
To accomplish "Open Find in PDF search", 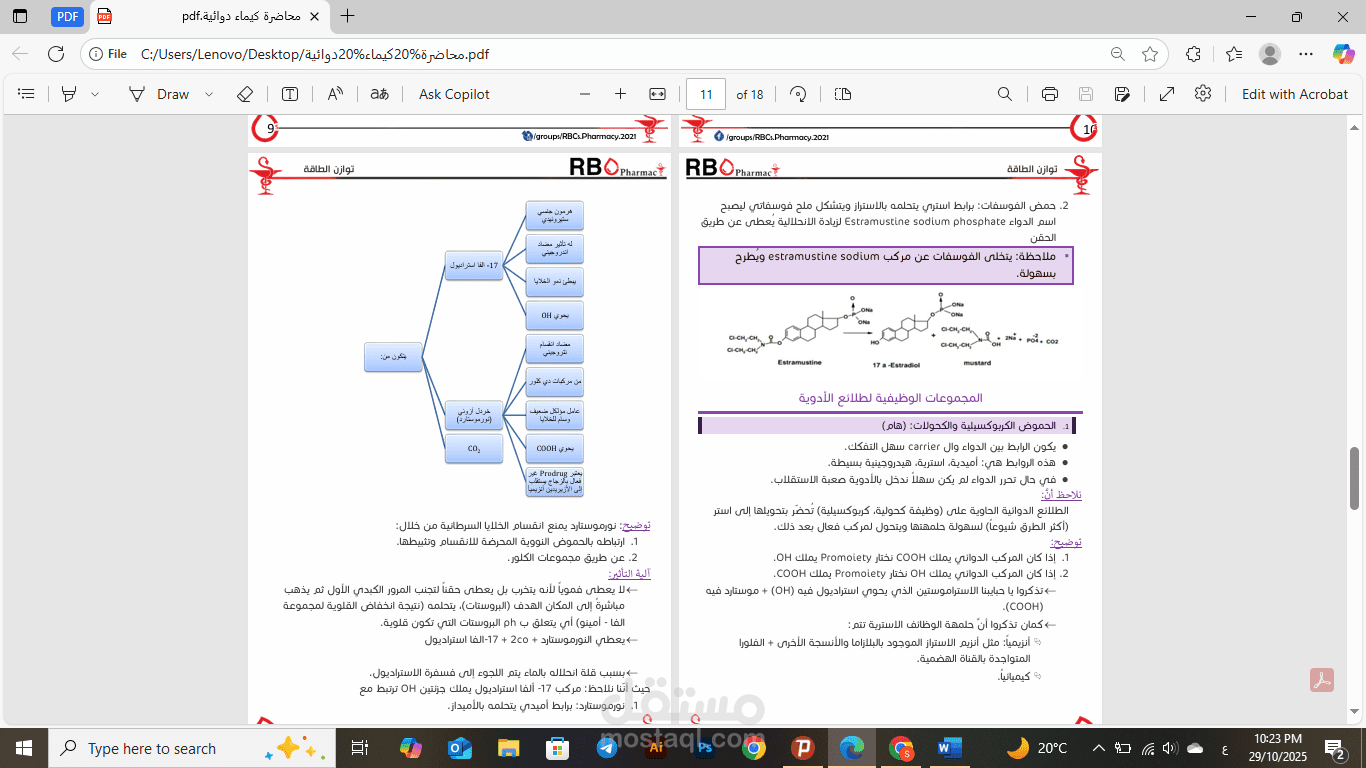I will point(1005,94).
